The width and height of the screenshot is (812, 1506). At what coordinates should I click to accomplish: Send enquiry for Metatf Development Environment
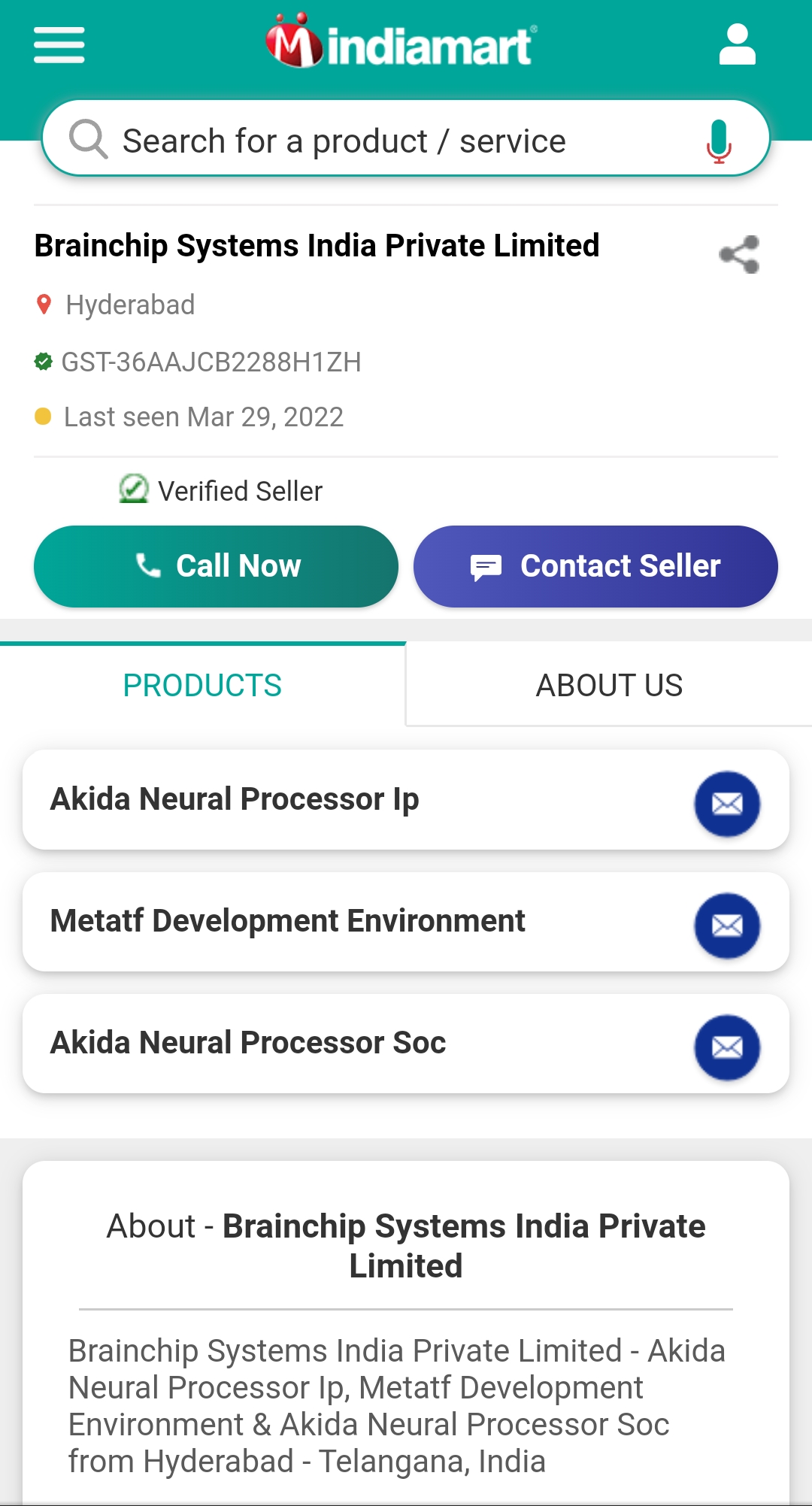point(727,926)
